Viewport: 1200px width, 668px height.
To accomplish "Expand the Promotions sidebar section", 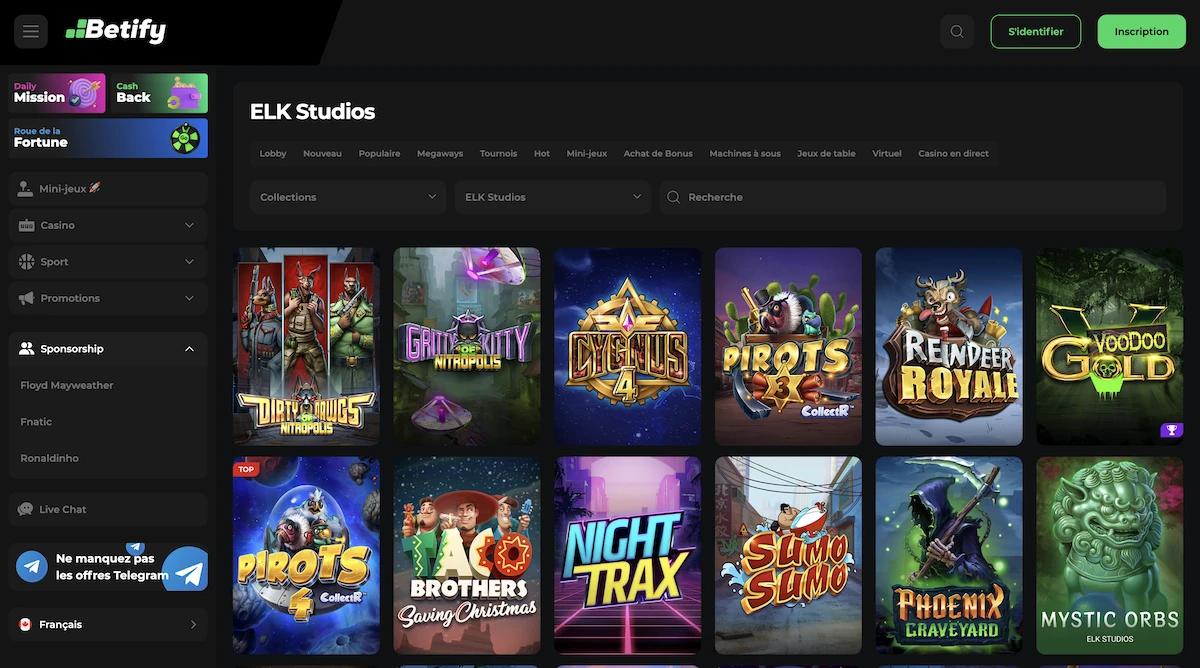I will [x=107, y=298].
